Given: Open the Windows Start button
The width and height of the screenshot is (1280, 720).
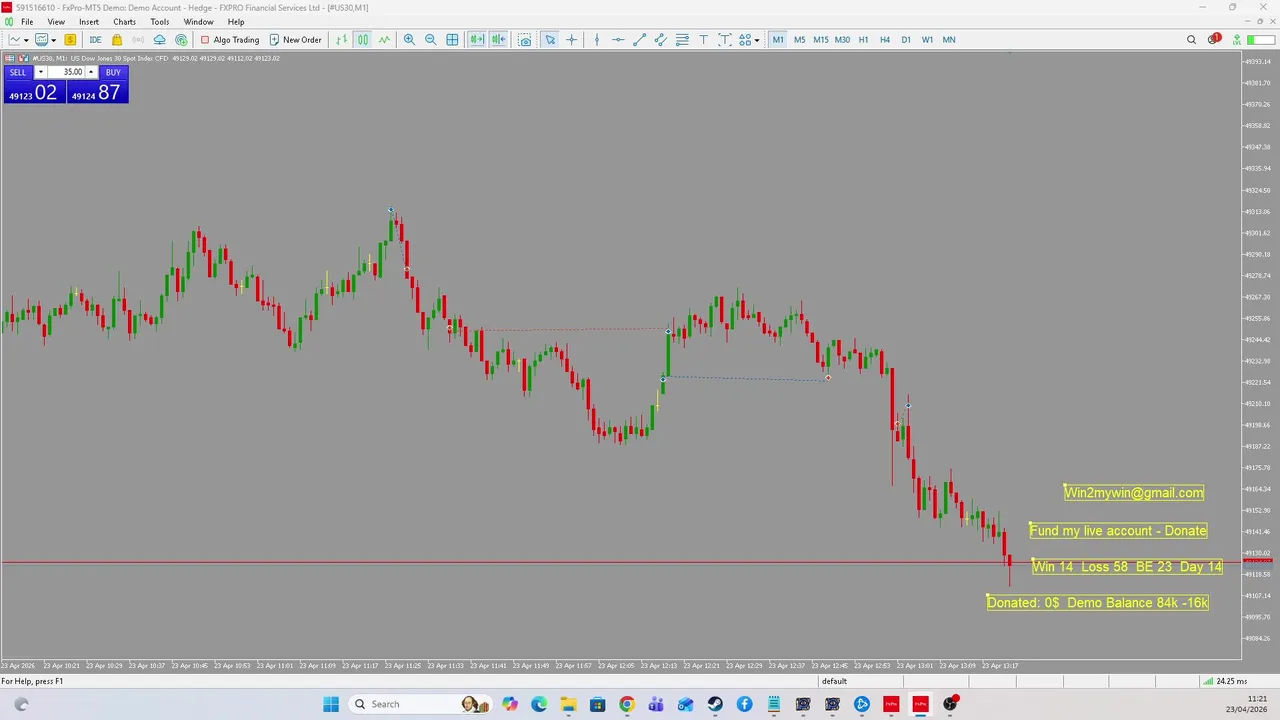Looking at the screenshot, I should pos(331,704).
